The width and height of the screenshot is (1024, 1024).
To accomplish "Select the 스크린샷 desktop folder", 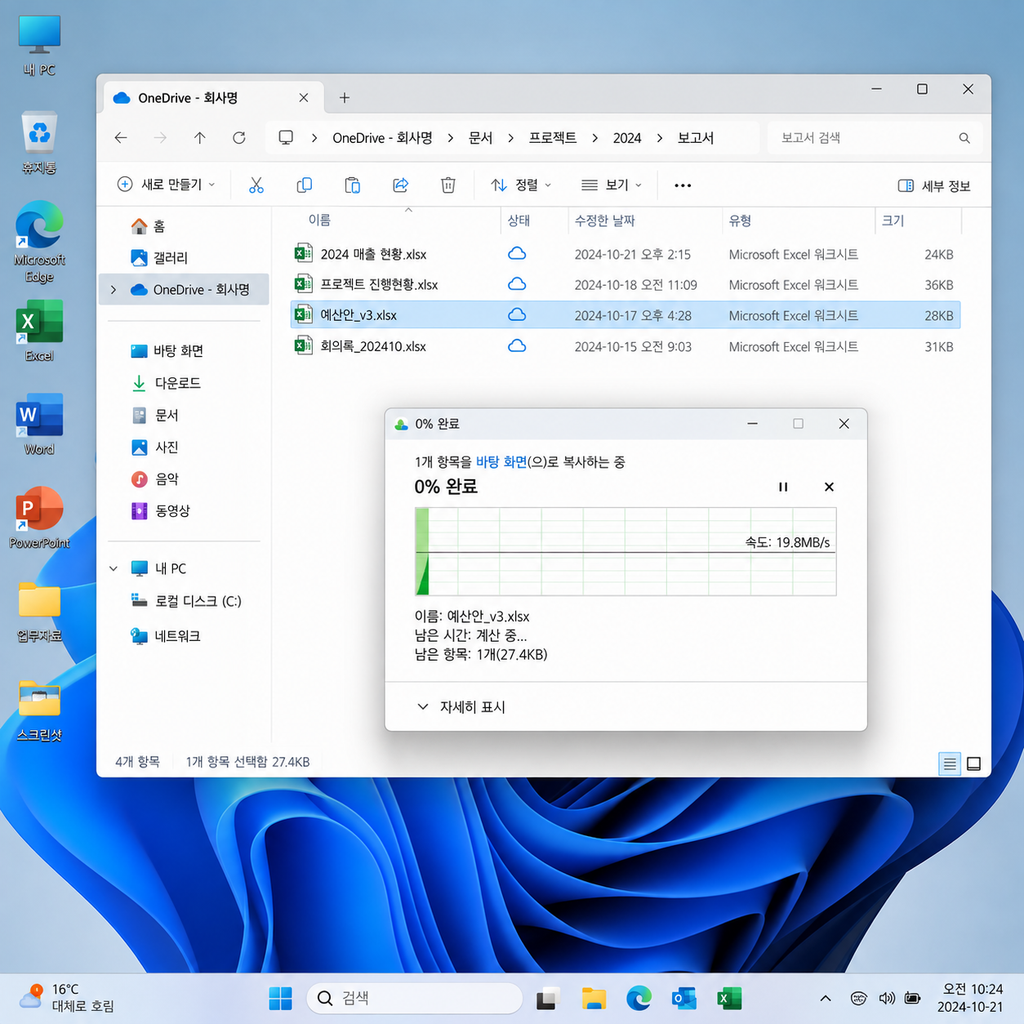I will [39, 711].
